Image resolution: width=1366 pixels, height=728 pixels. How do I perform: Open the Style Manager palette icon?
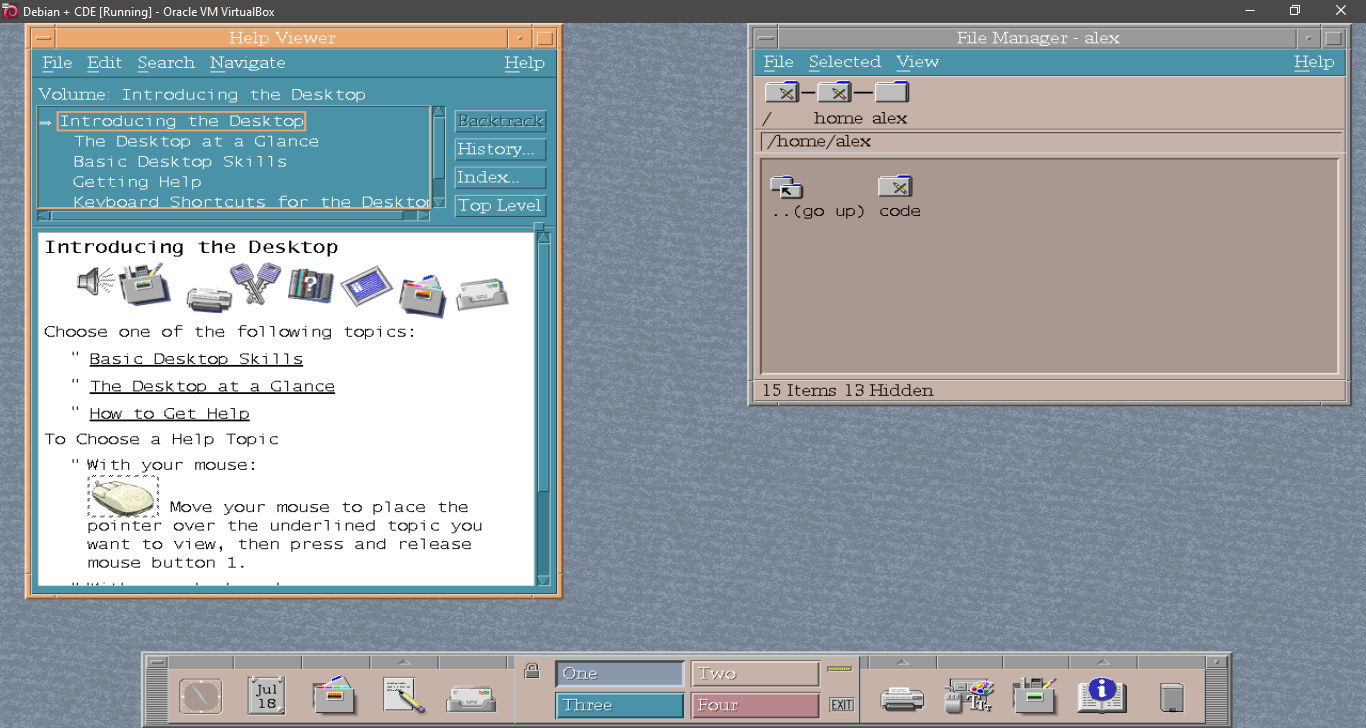[x=968, y=695]
